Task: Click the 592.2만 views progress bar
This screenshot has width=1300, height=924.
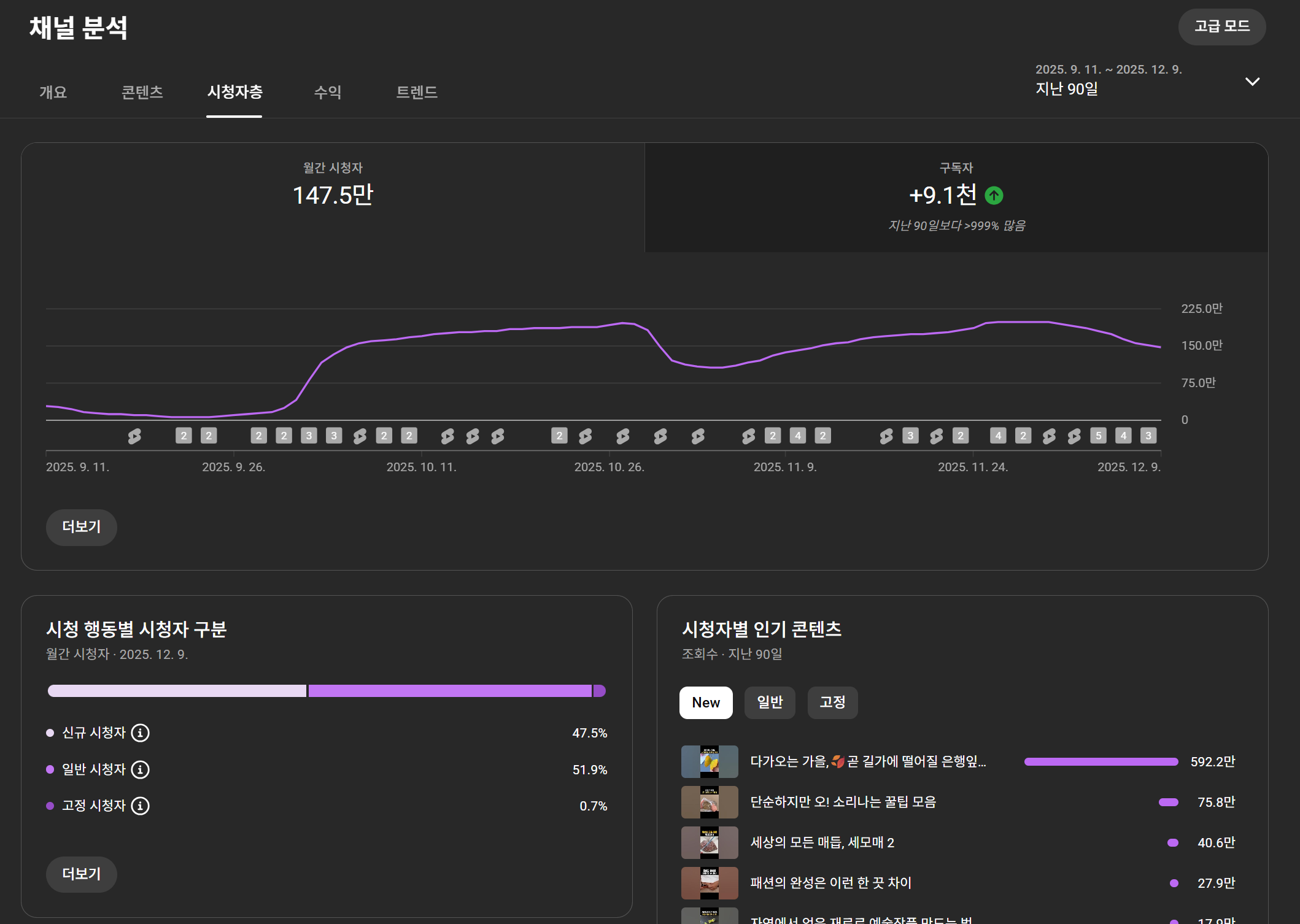Action: pyautogui.click(x=1101, y=761)
